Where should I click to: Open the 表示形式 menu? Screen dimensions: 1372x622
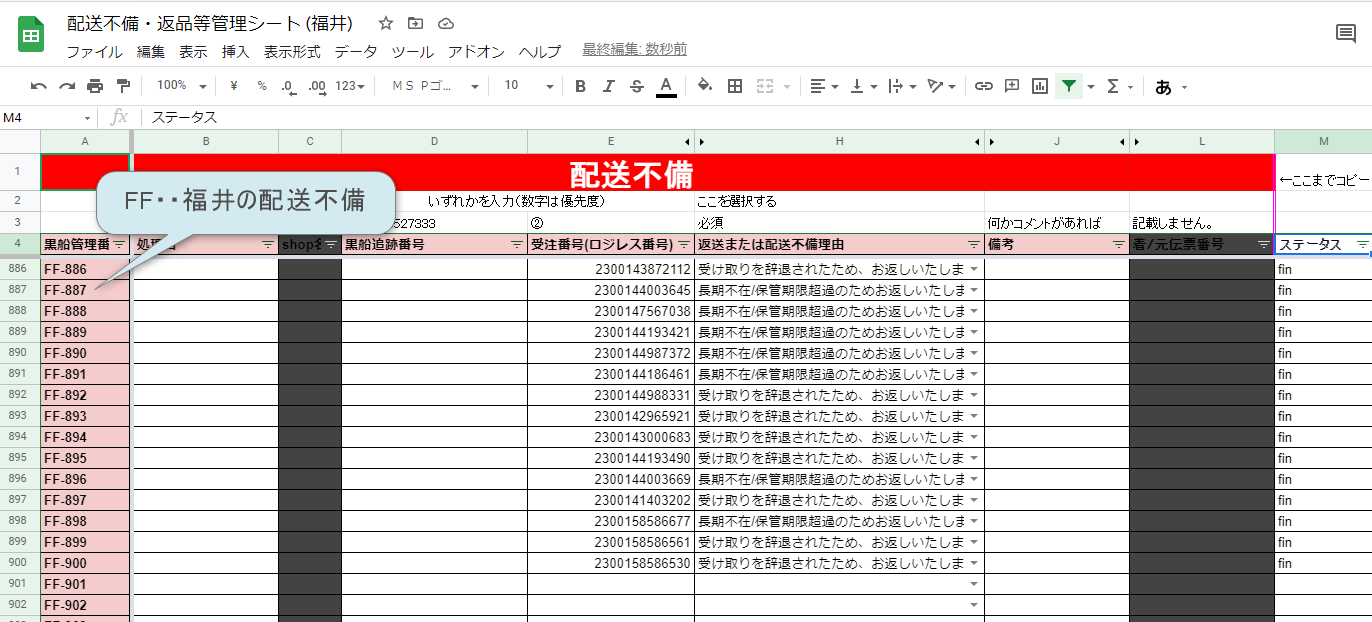[292, 52]
